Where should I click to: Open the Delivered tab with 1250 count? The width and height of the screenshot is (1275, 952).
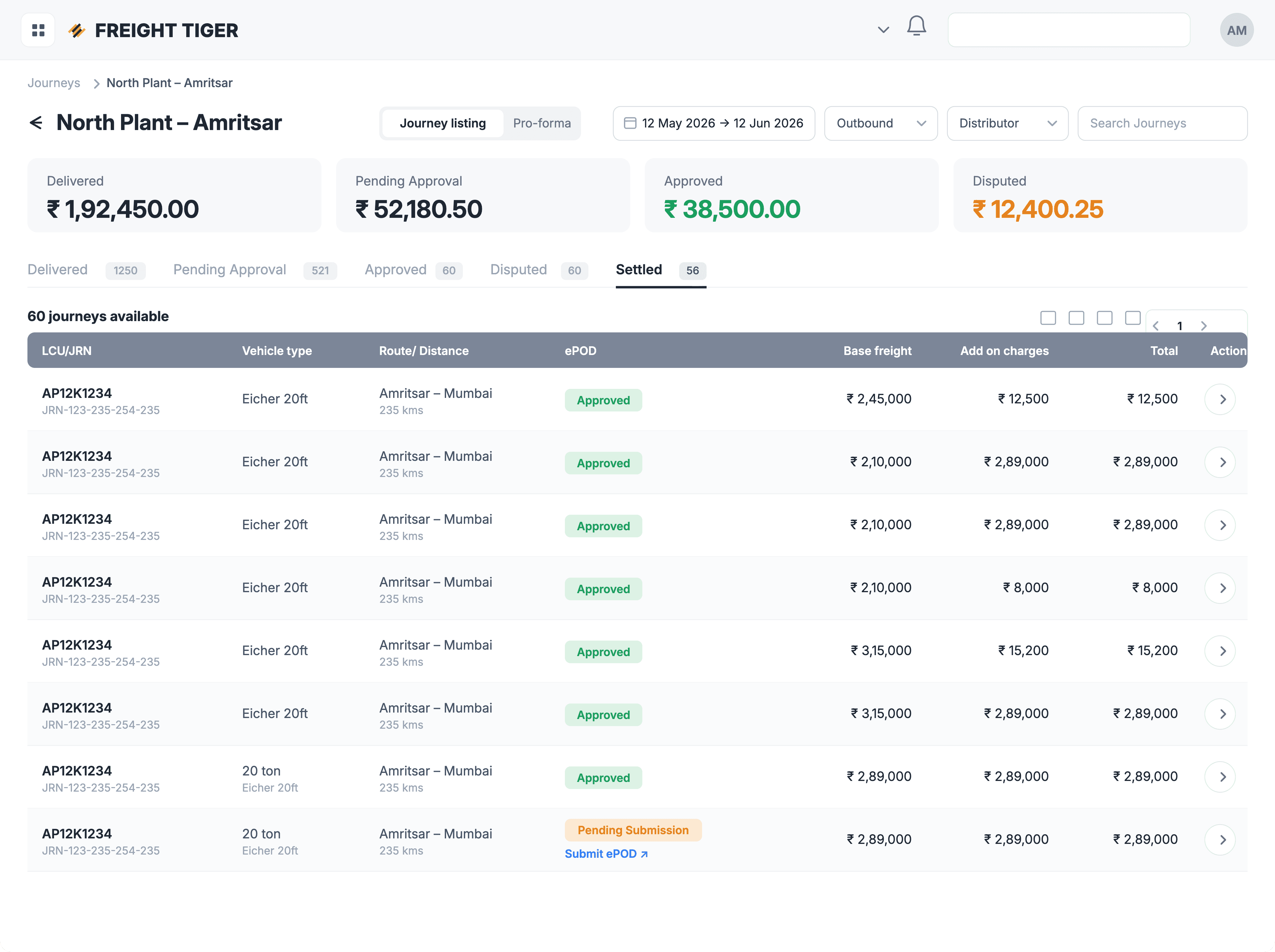[87, 270]
